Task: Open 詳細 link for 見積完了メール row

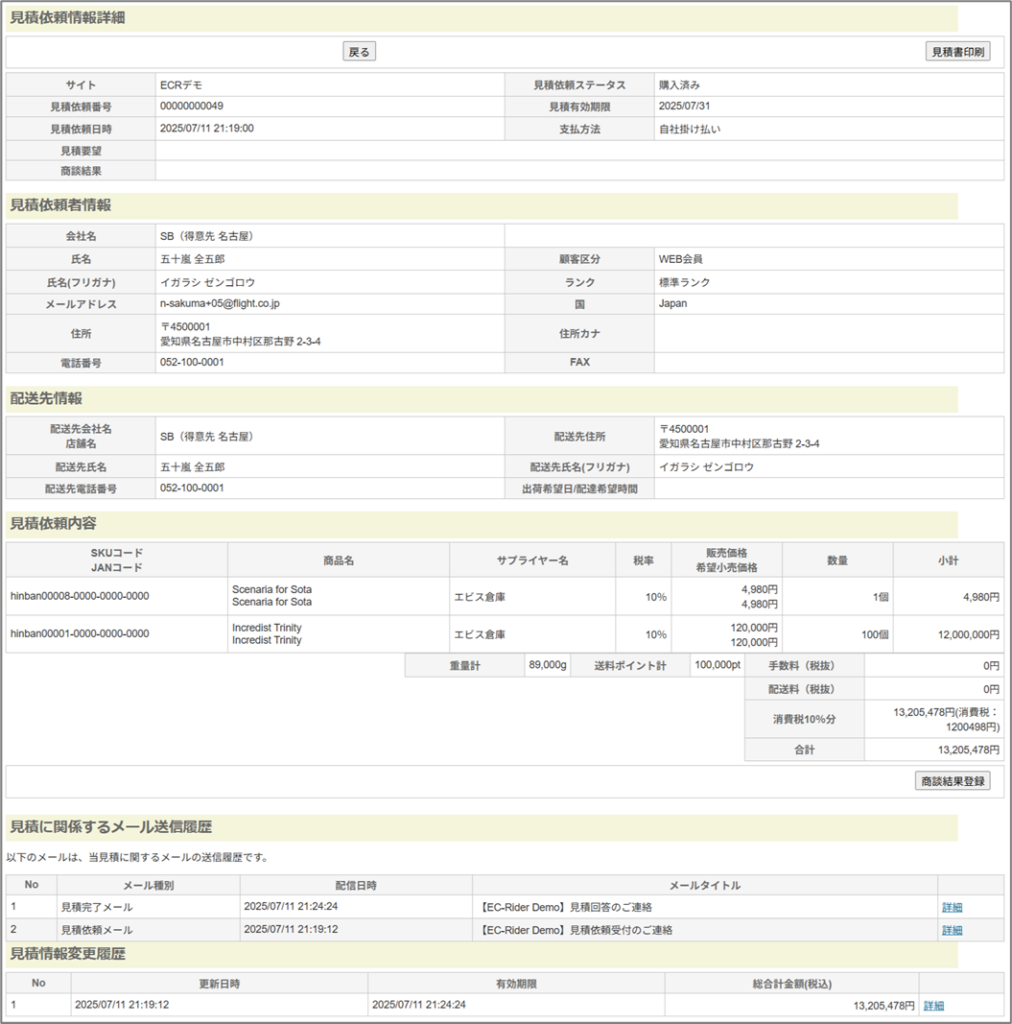Action: (952, 907)
